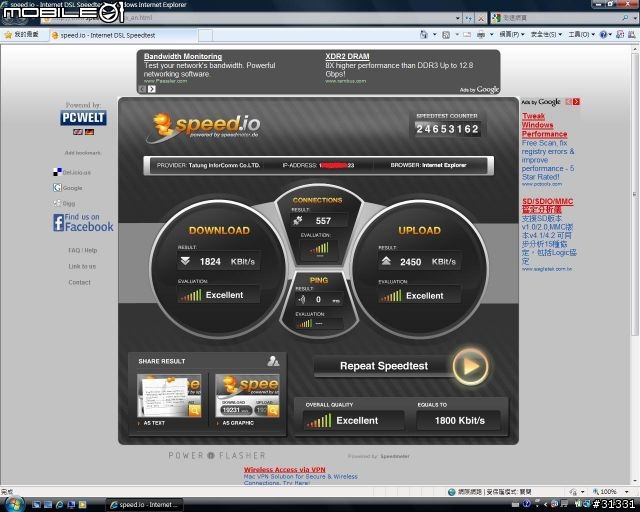
Task: Click the address bar Refresh button
Action: (469, 18)
